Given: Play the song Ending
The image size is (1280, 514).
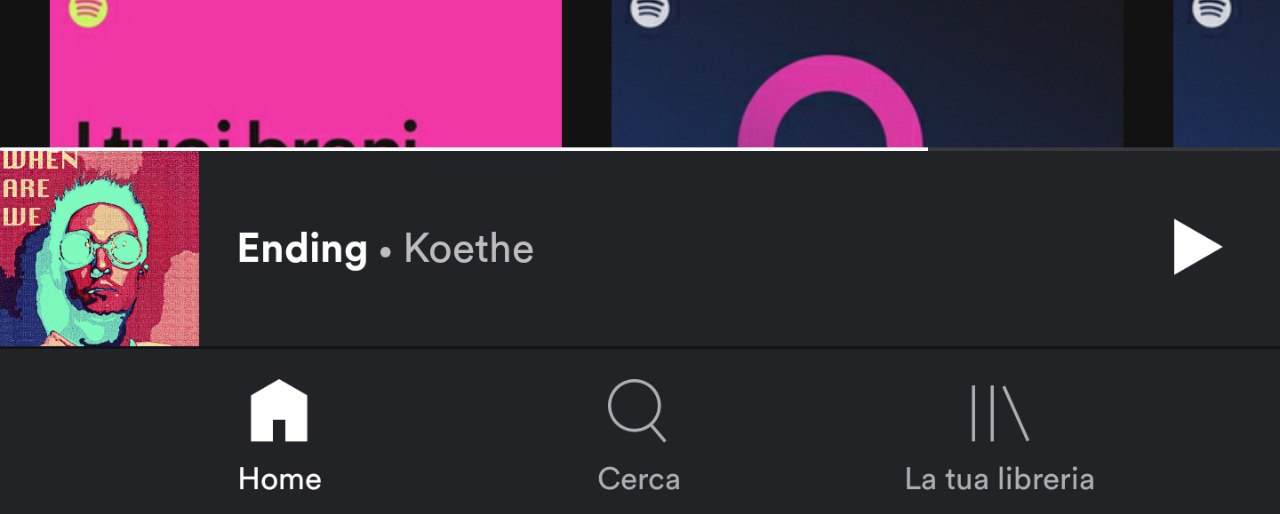Looking at the screenshot, I should [x=1197, y=248].
